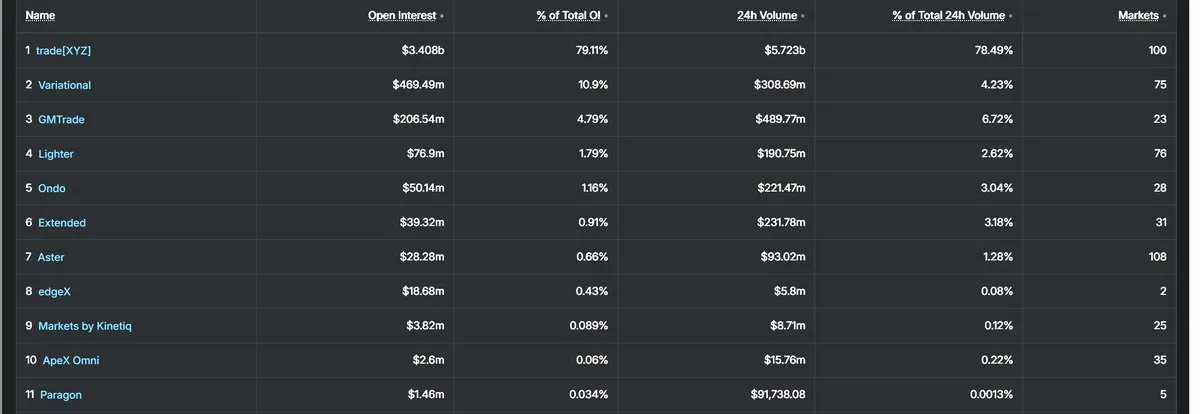Open ApeX Omni protocol link

71,361
